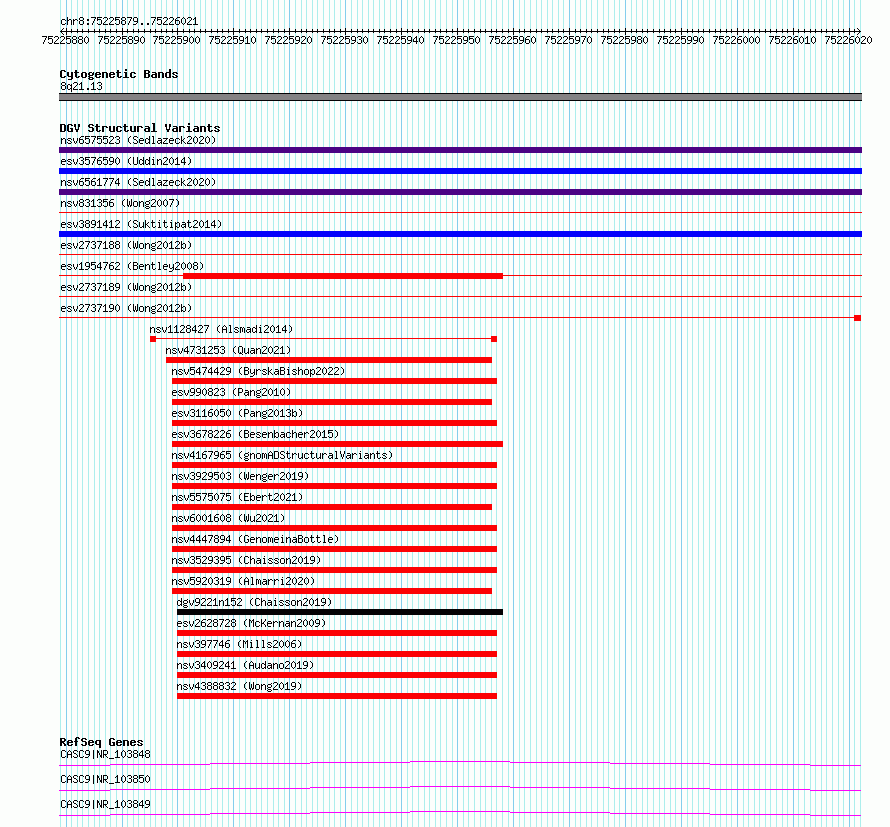
Task: Click the esv1954762 (Bentley2008) label
Action: [132, 266]
